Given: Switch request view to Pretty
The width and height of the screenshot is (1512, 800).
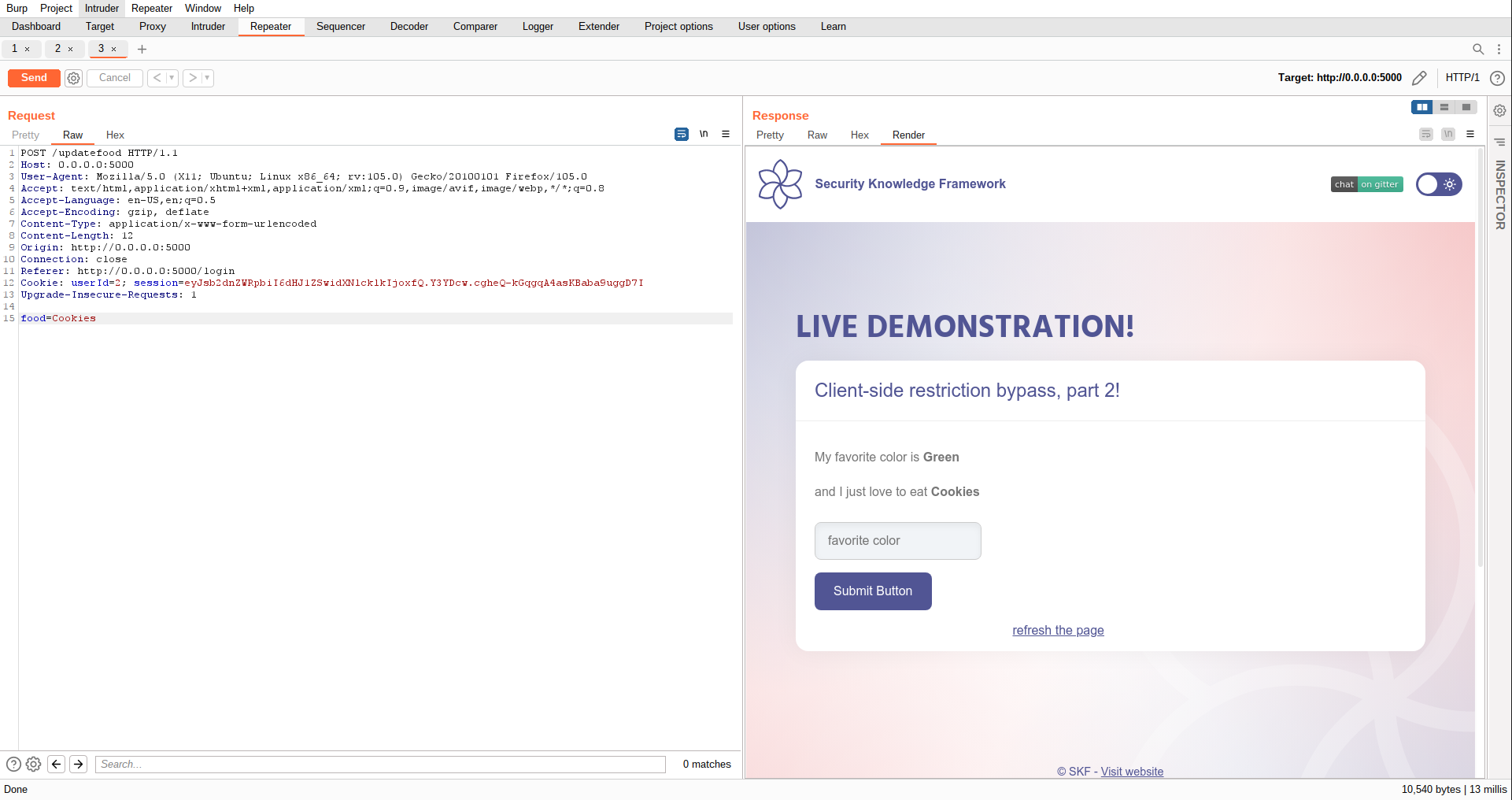Looking at the screenshot, I should tap(25, 135).
